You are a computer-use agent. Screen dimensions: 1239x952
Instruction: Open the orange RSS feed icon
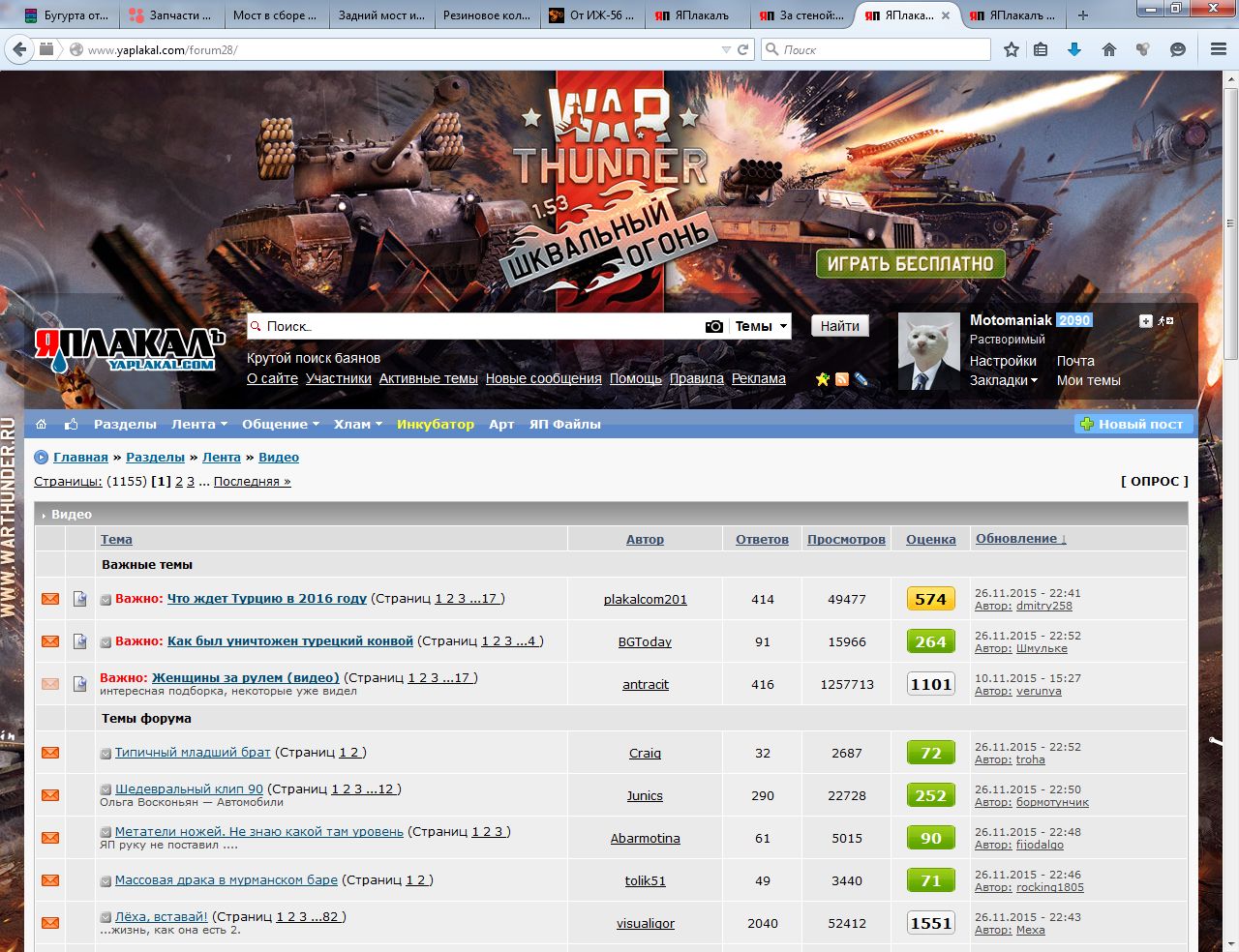(x=842, y=379)
